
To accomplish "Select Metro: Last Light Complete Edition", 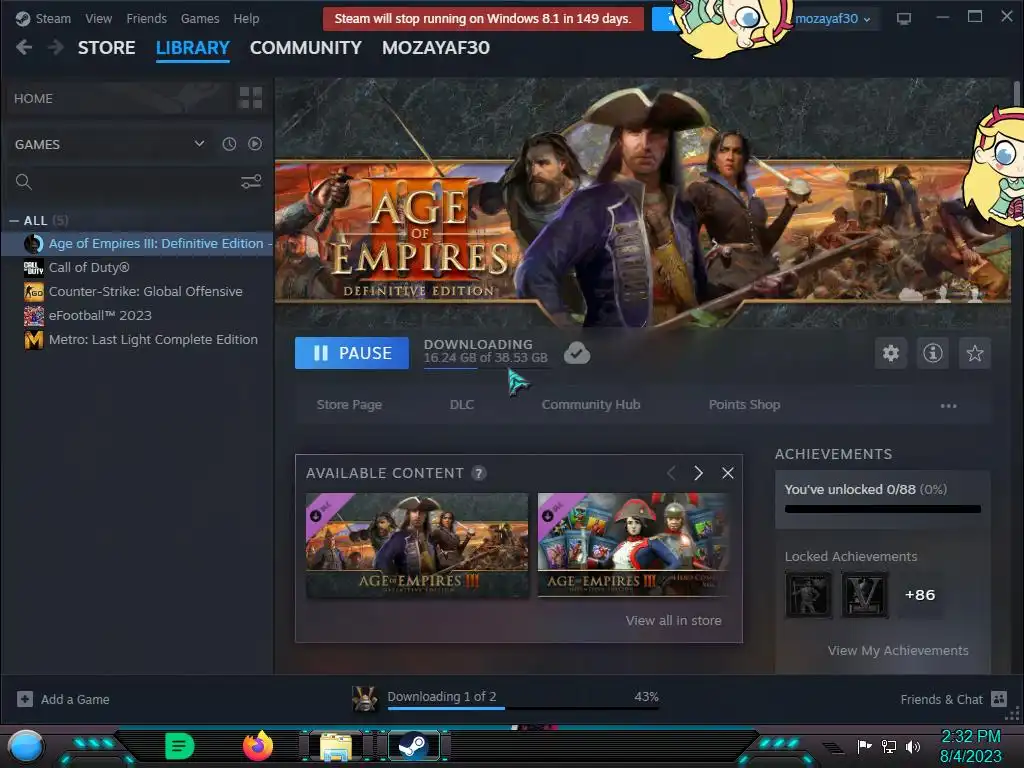I will tap(138, 340).
